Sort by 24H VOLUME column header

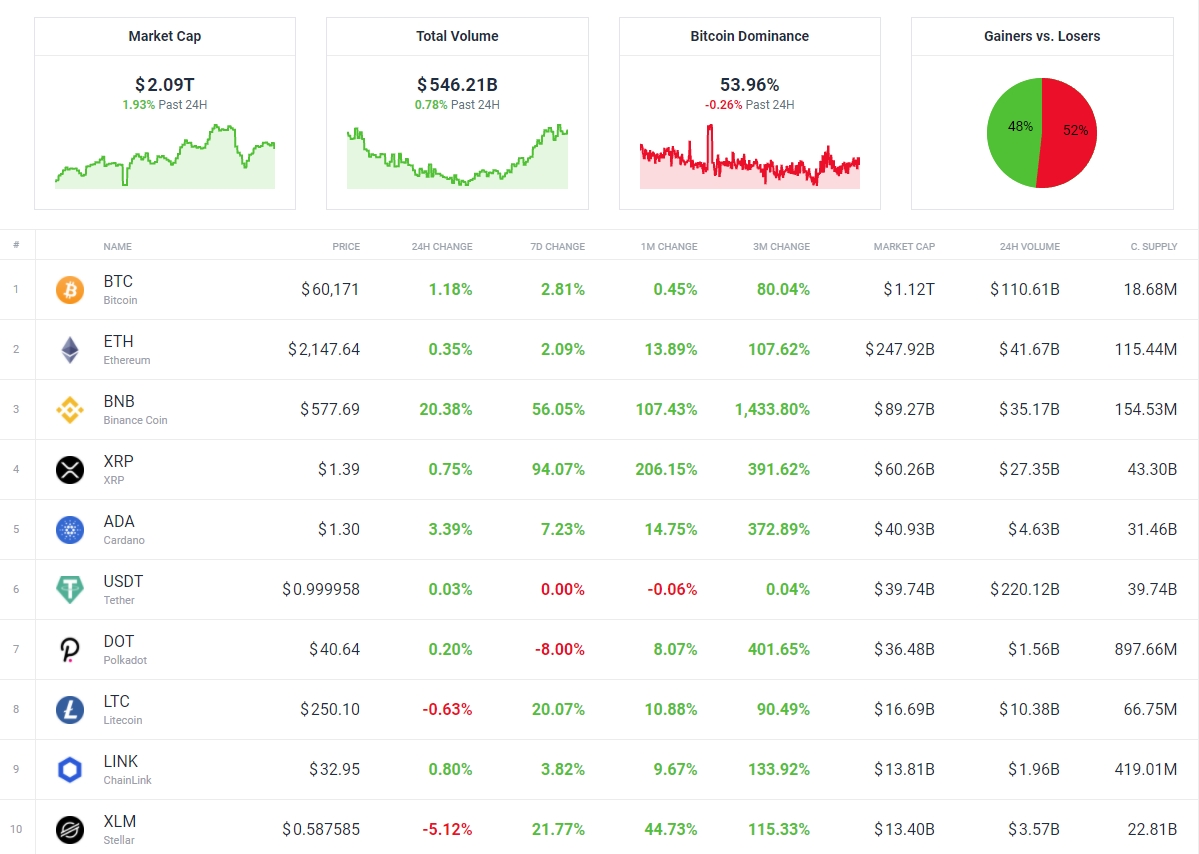pos(1029,246)
